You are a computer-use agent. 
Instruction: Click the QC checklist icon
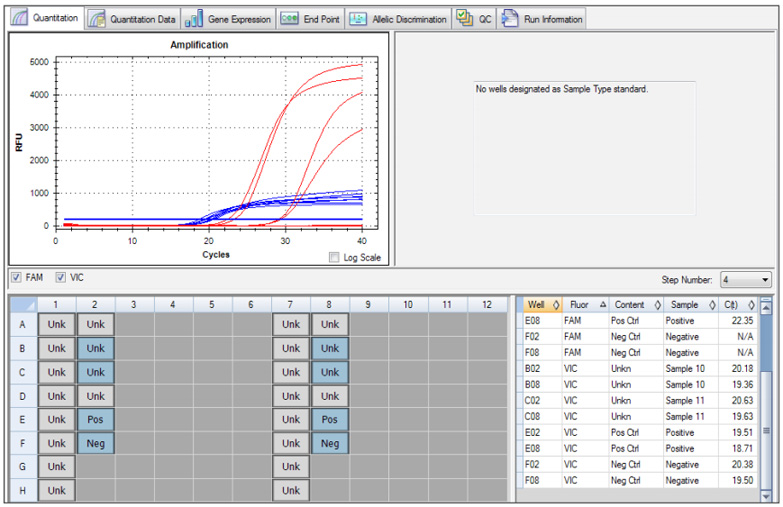[464, 18]
